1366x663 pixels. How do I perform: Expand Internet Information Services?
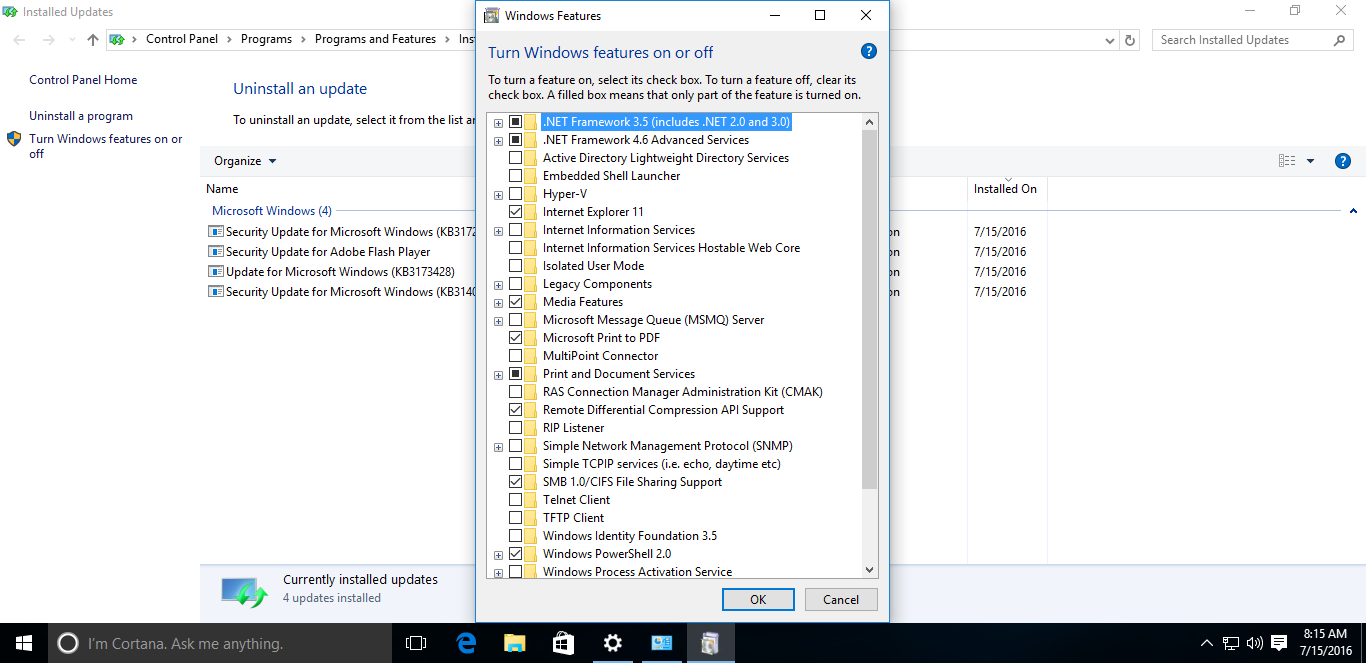coord(498,230)
